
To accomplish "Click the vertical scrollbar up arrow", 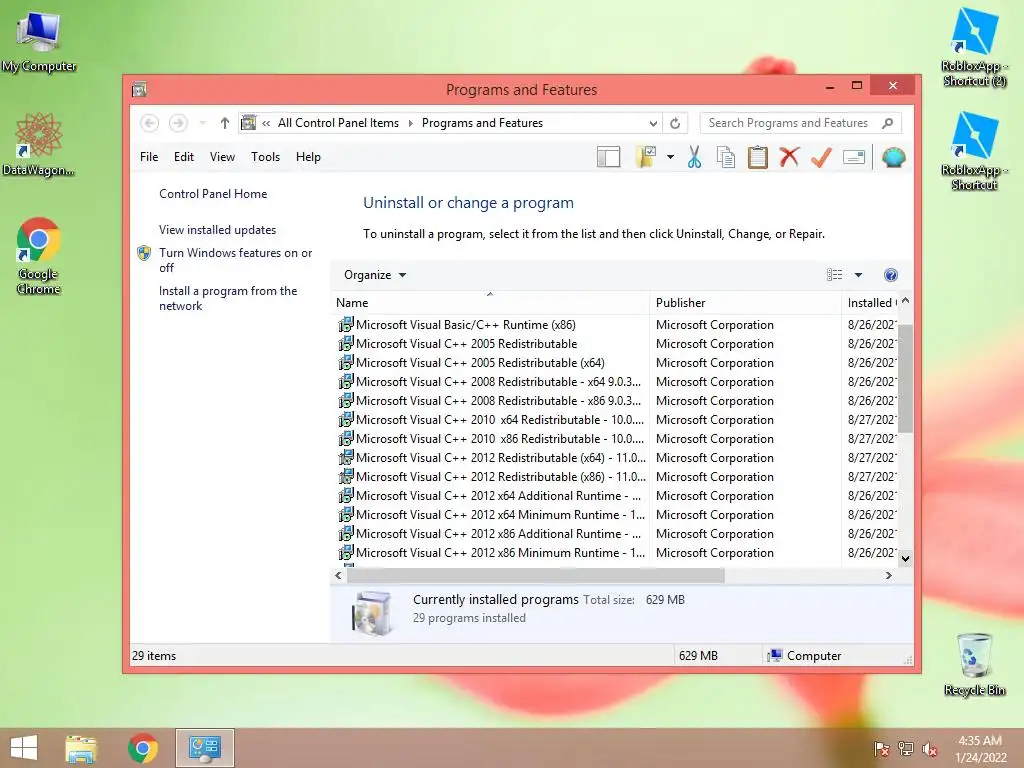I will pyautogui.click(x=905, y=301).
